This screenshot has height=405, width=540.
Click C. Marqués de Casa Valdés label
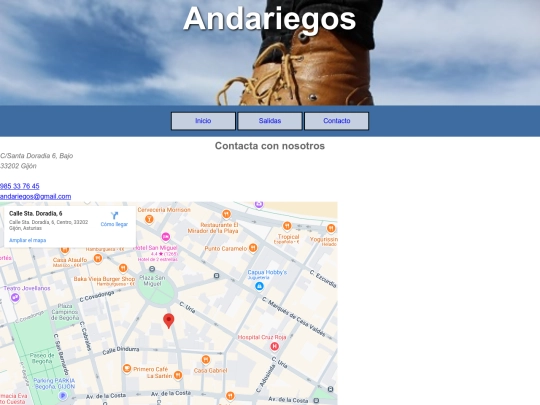click(x=294, y=317)
